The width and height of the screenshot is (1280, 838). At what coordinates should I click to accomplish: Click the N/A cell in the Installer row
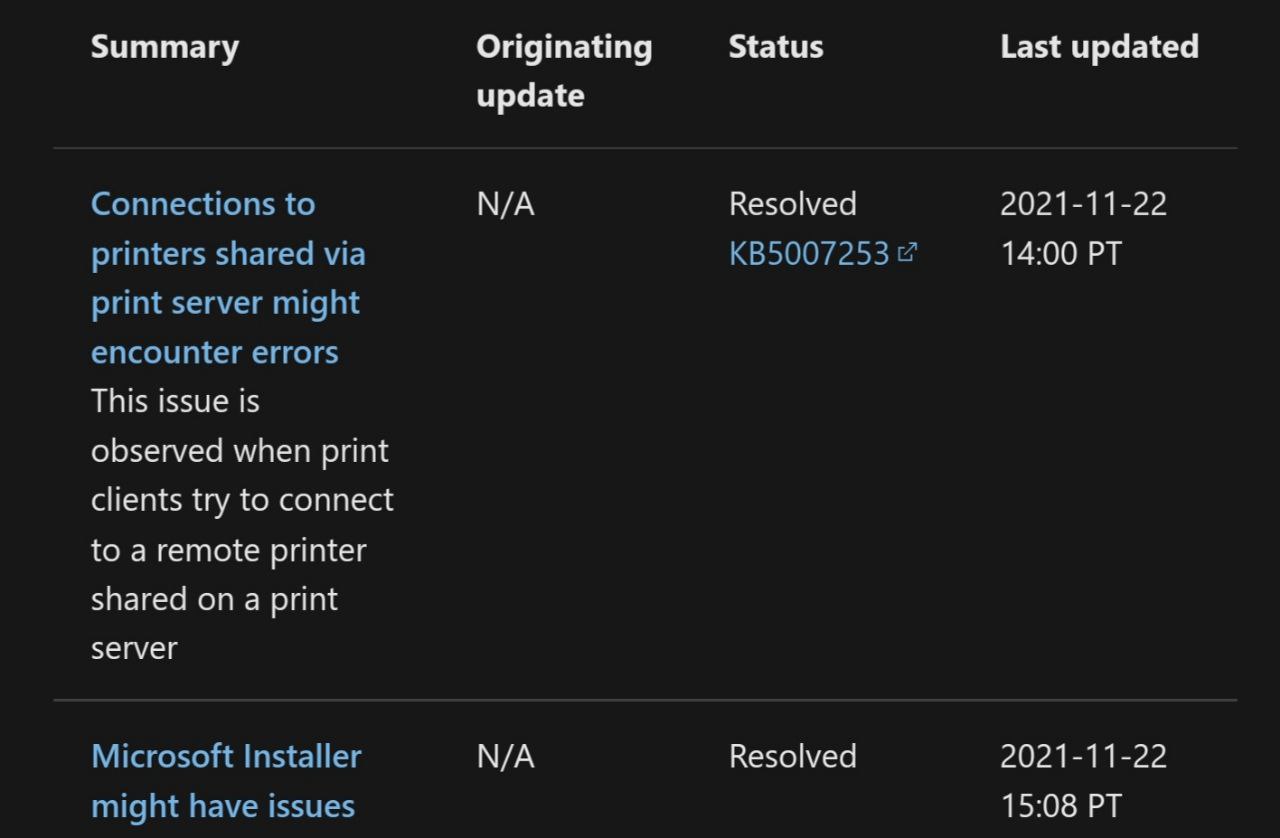506,757
